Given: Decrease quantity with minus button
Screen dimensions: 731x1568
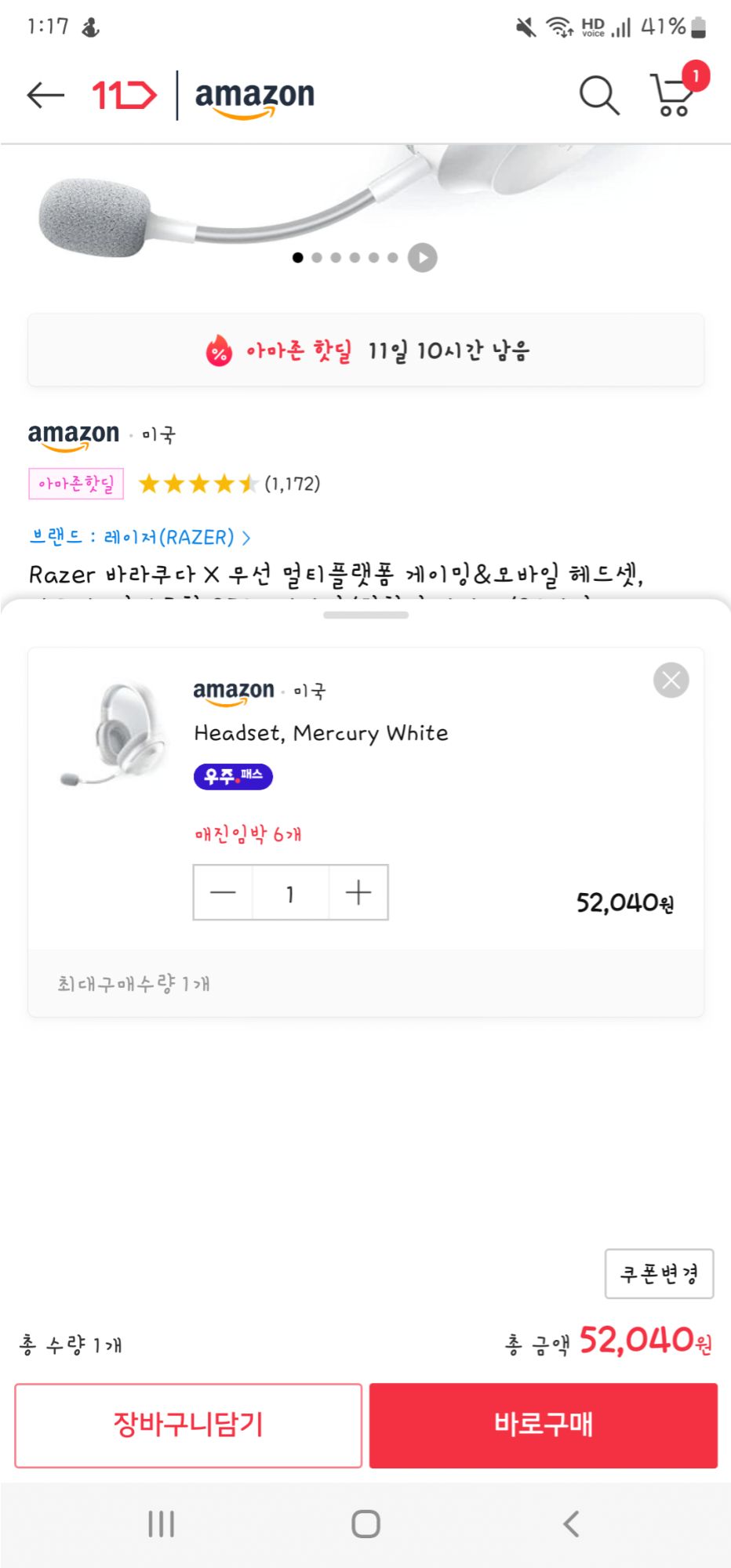Looking at the screenshot, I should point(224,892).
